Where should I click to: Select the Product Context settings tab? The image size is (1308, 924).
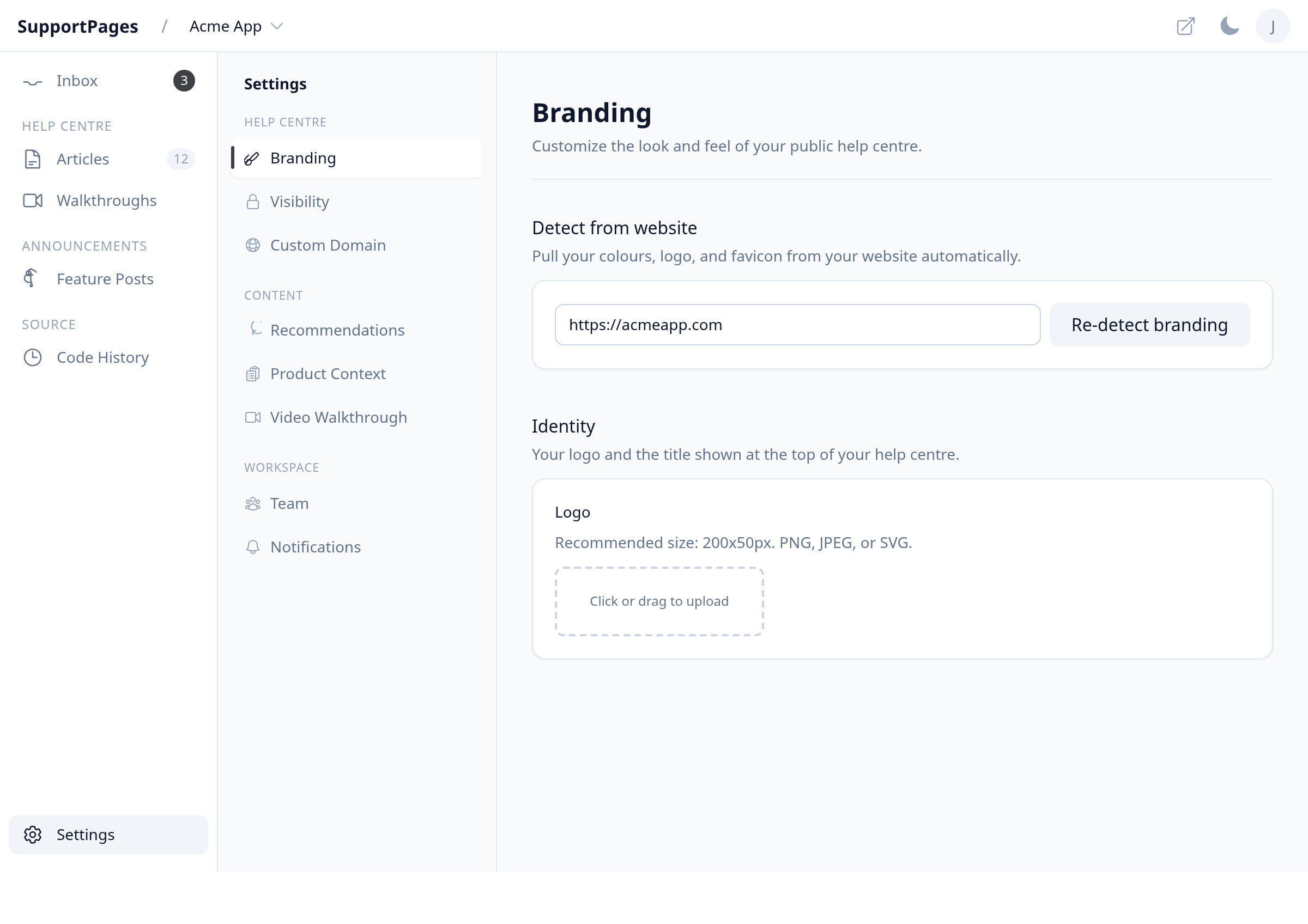(x=356, y=374)
